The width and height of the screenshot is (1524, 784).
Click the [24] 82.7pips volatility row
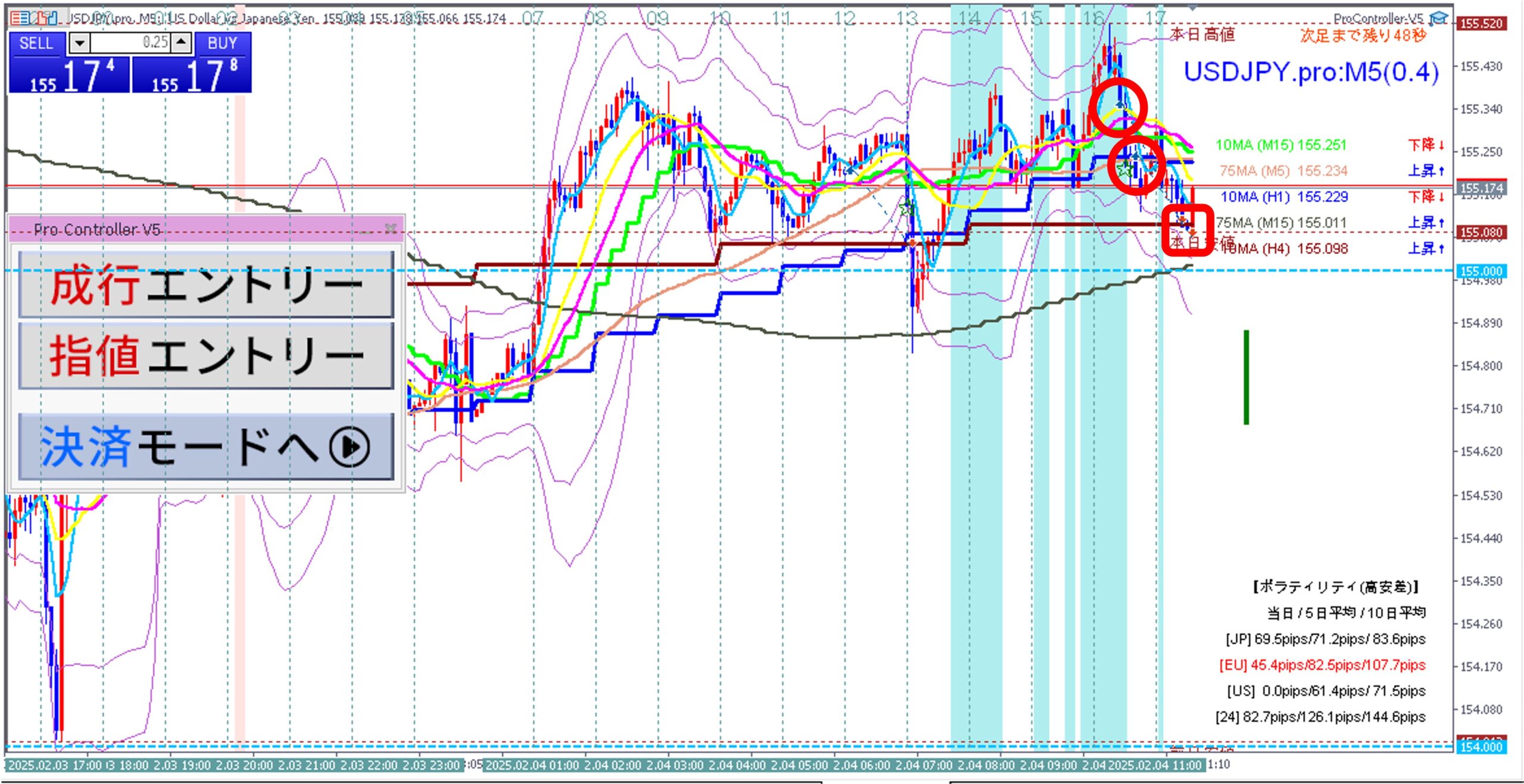tap(1320, 717)
